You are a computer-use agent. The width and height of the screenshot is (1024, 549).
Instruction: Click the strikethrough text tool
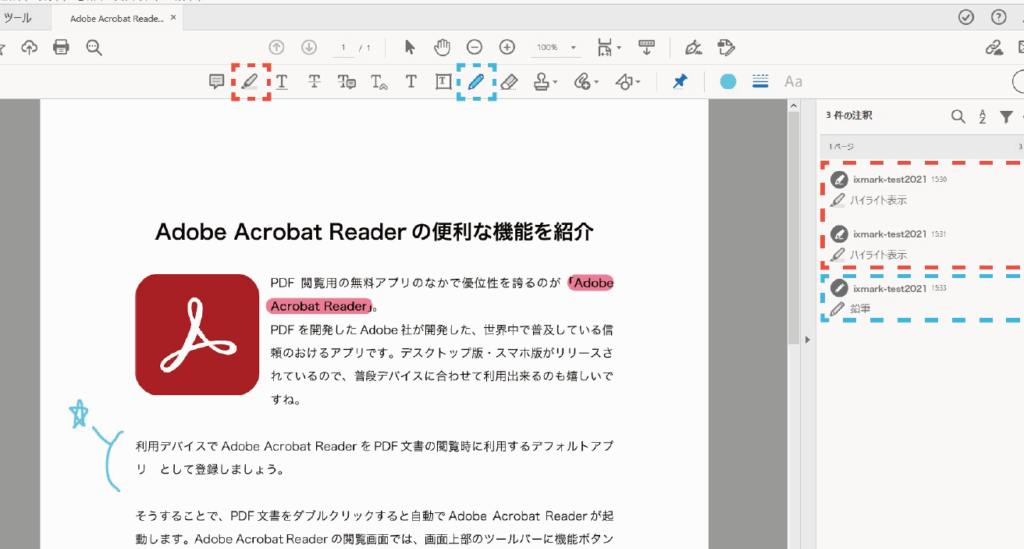tap(314, 82)
